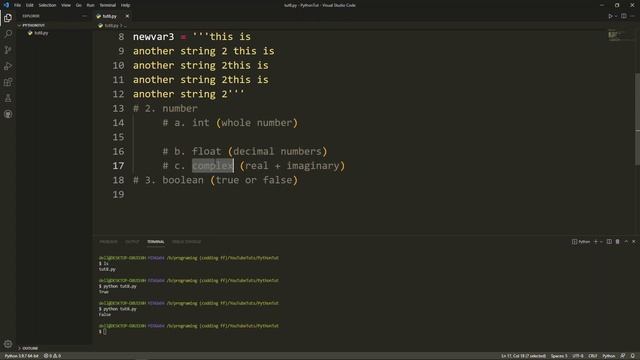Open the Run menu
This screenshot has height=360, width=640.
(91, 5)
